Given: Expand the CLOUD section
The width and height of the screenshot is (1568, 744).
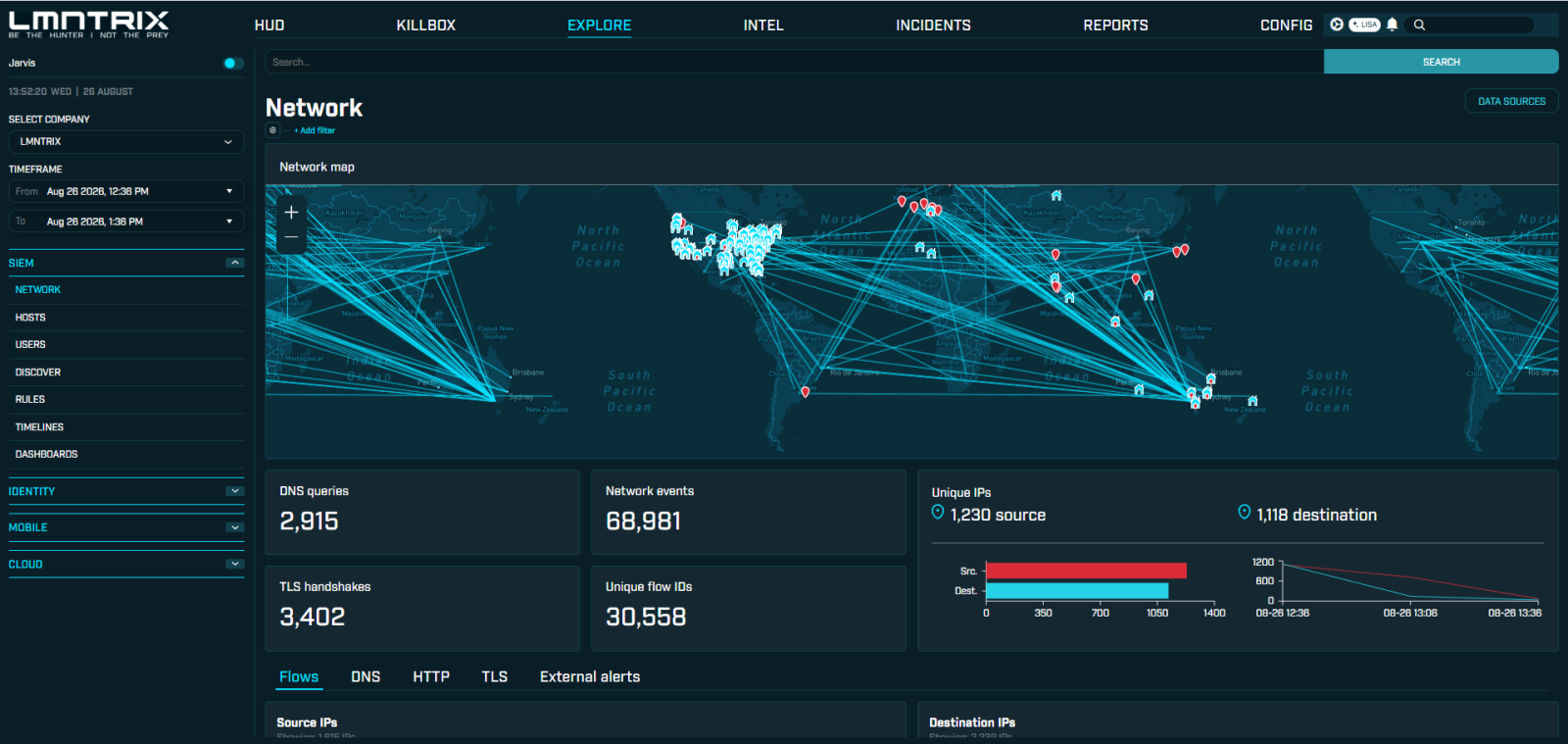Looking at the screenshot, I should coord(234,564).
